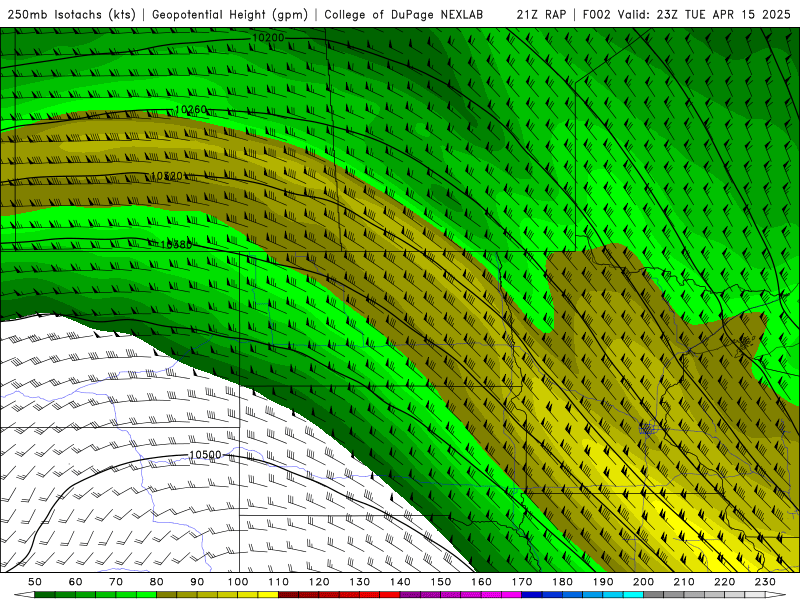Screen dimensions: 800x600
Task: Choose the white swatch at the color bar end
Action: (755, 595)
